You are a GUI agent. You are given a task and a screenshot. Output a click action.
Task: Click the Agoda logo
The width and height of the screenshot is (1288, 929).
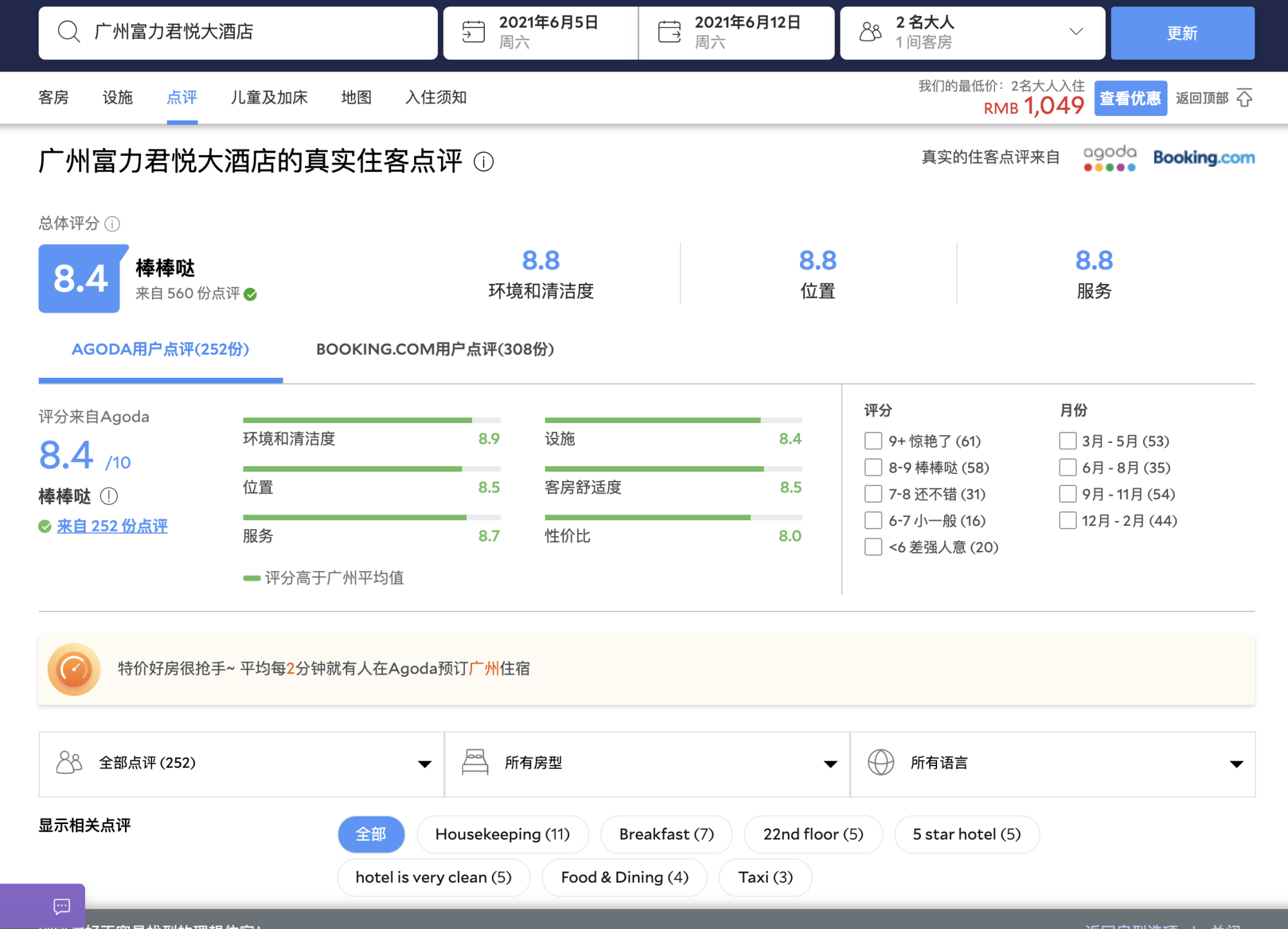pos(1110,158)
